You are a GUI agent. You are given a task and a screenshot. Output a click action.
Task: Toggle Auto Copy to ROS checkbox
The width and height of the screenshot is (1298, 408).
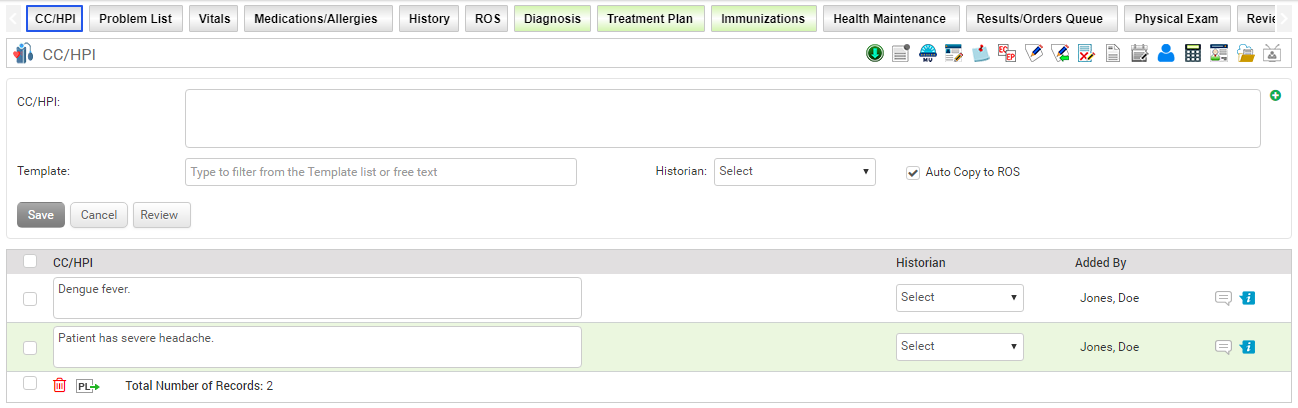coord(912,172)
